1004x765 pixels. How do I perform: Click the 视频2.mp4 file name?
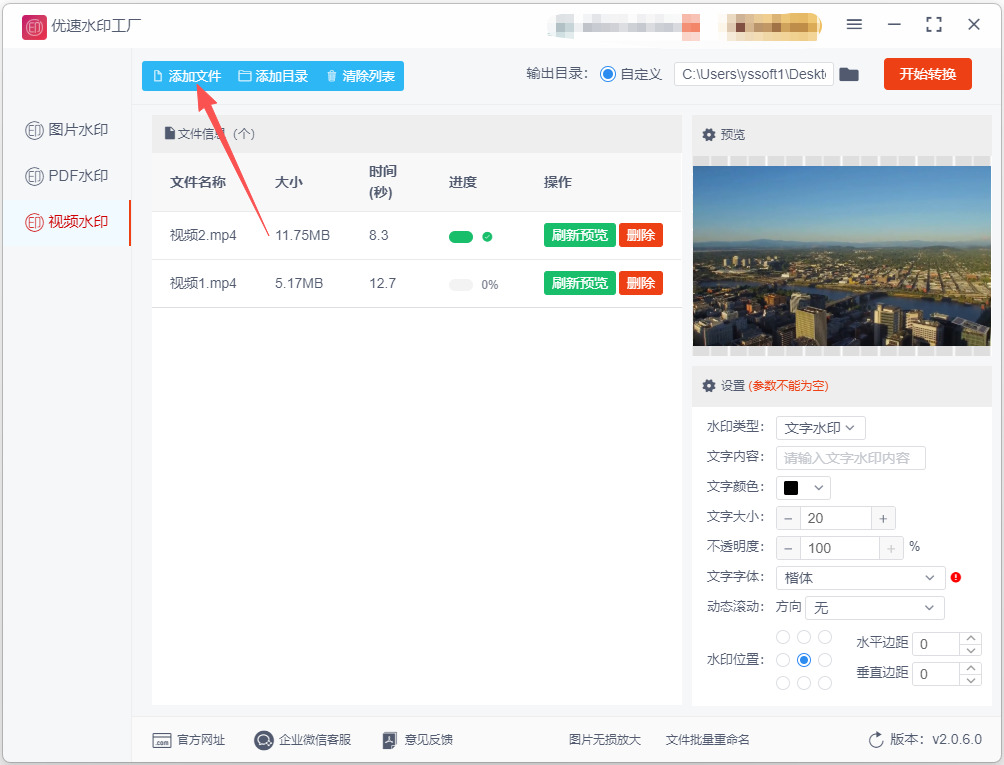pos(203,235)
